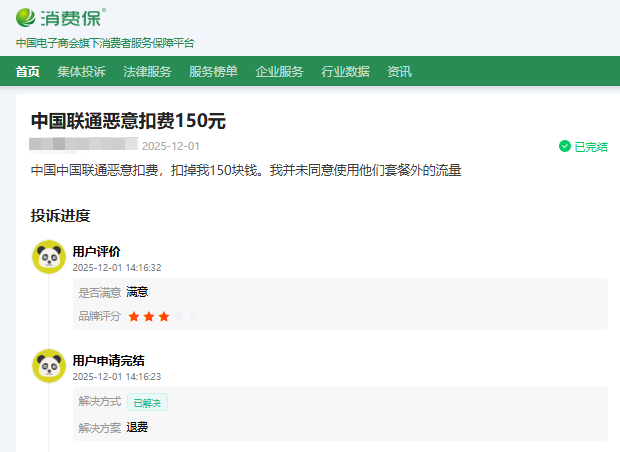This screenshot has height=452, width=620.
Task: Open the 集体投诉 navigation item
Action: coord(81,71)
